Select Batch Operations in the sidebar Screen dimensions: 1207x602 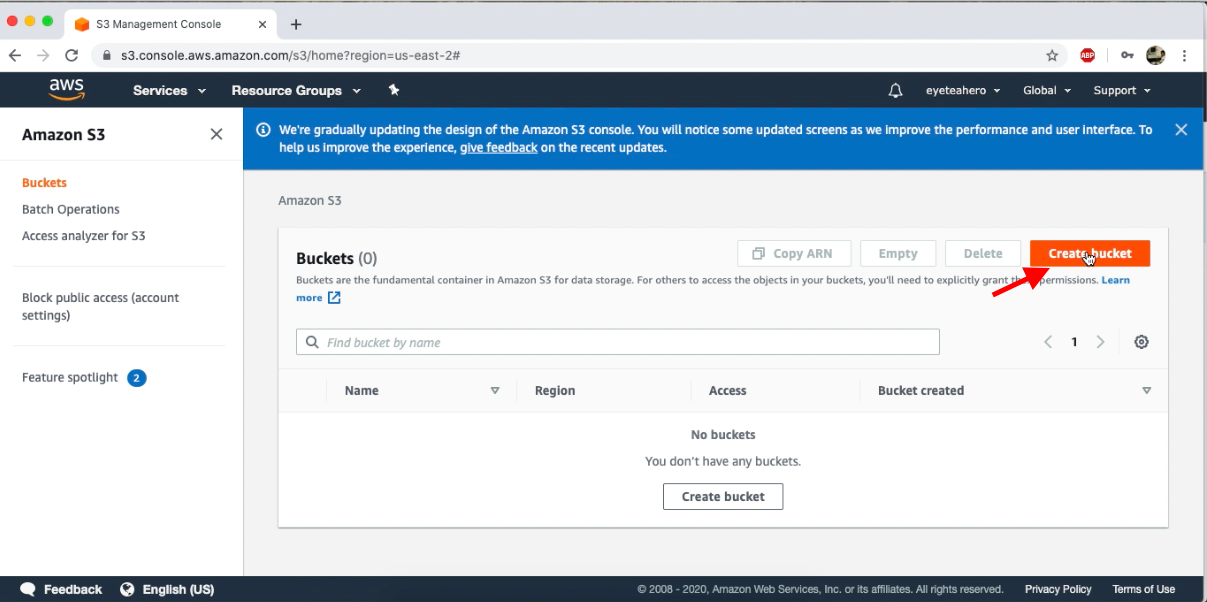coord(70,209)
